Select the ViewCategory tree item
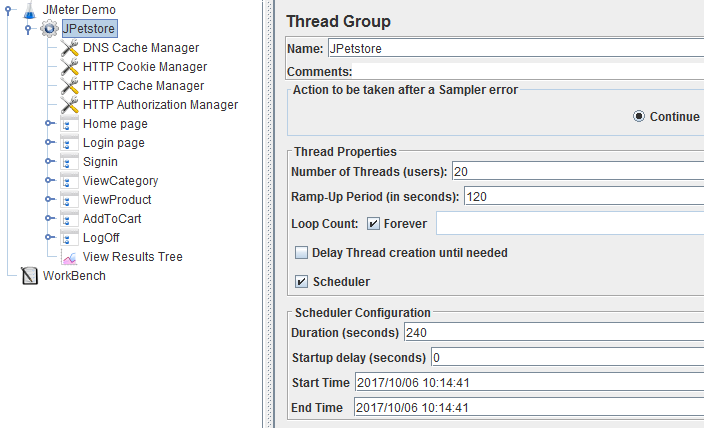This screenshot has height=428, width=704. [x=120, y=181]
